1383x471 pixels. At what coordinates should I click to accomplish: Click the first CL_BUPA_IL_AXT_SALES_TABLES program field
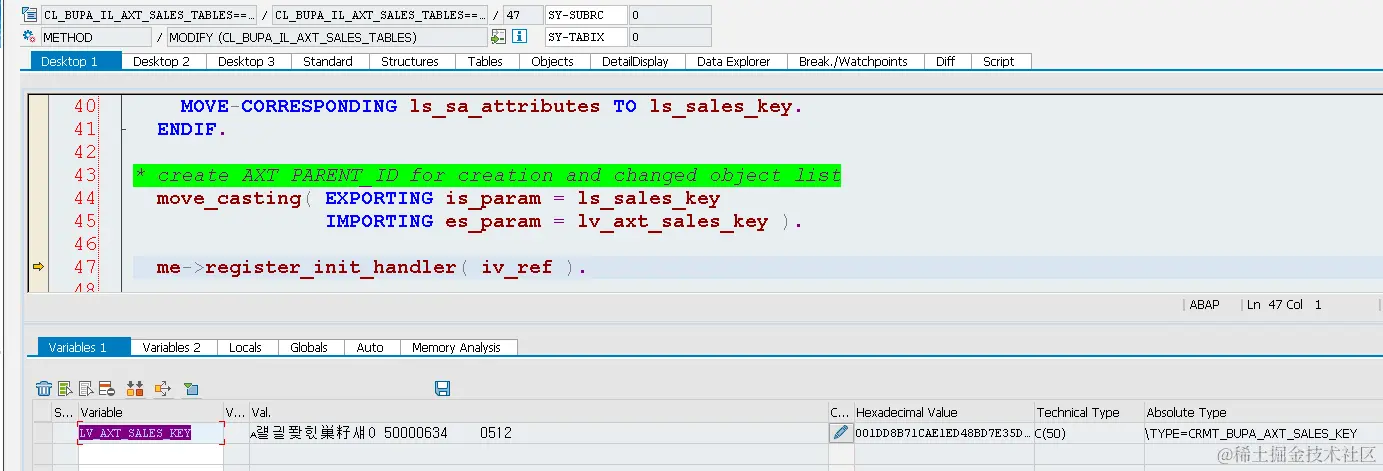tap(149, 15)
